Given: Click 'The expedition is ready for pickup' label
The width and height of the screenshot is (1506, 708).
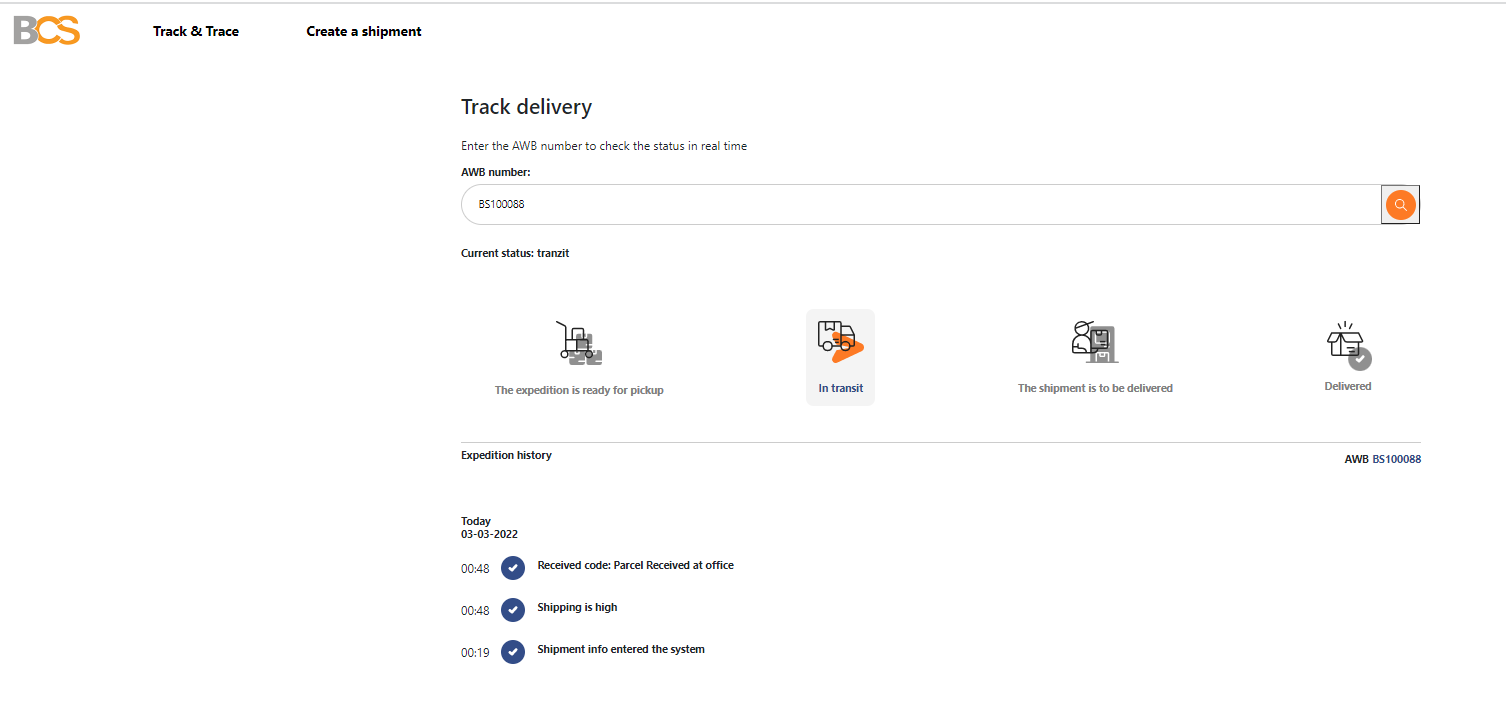Looking at the screenshot, I should point(579,390).
